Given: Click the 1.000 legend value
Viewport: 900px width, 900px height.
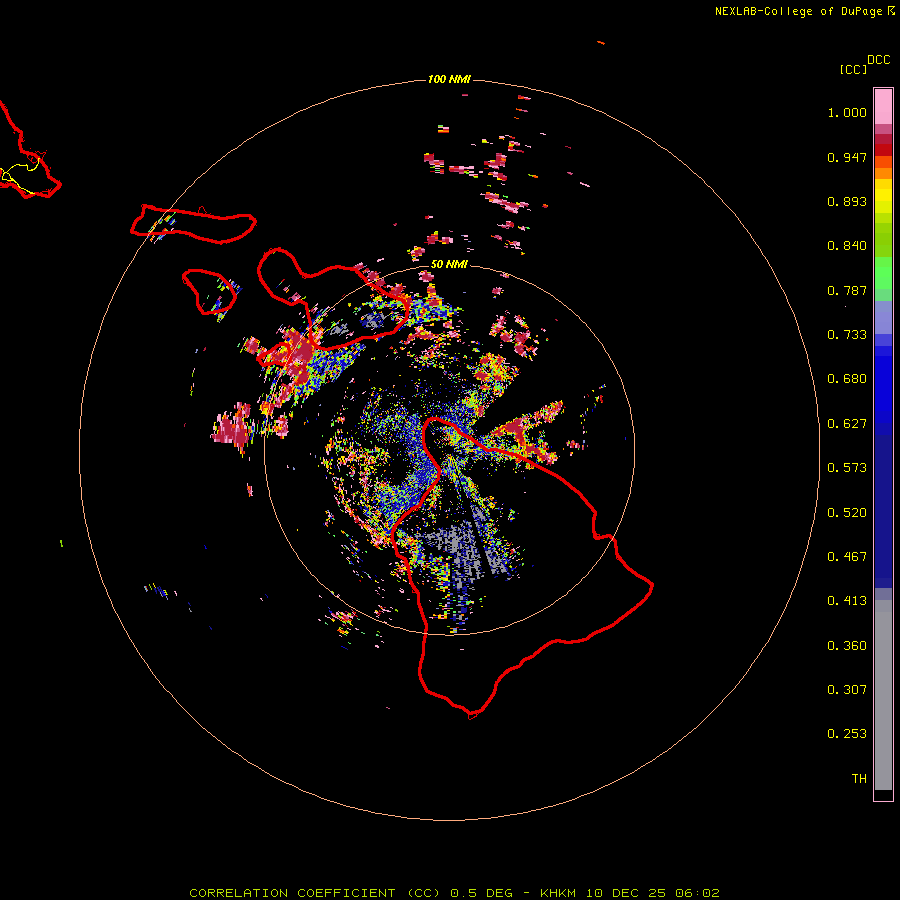Looking at the screenshot, I should [847, 112].
